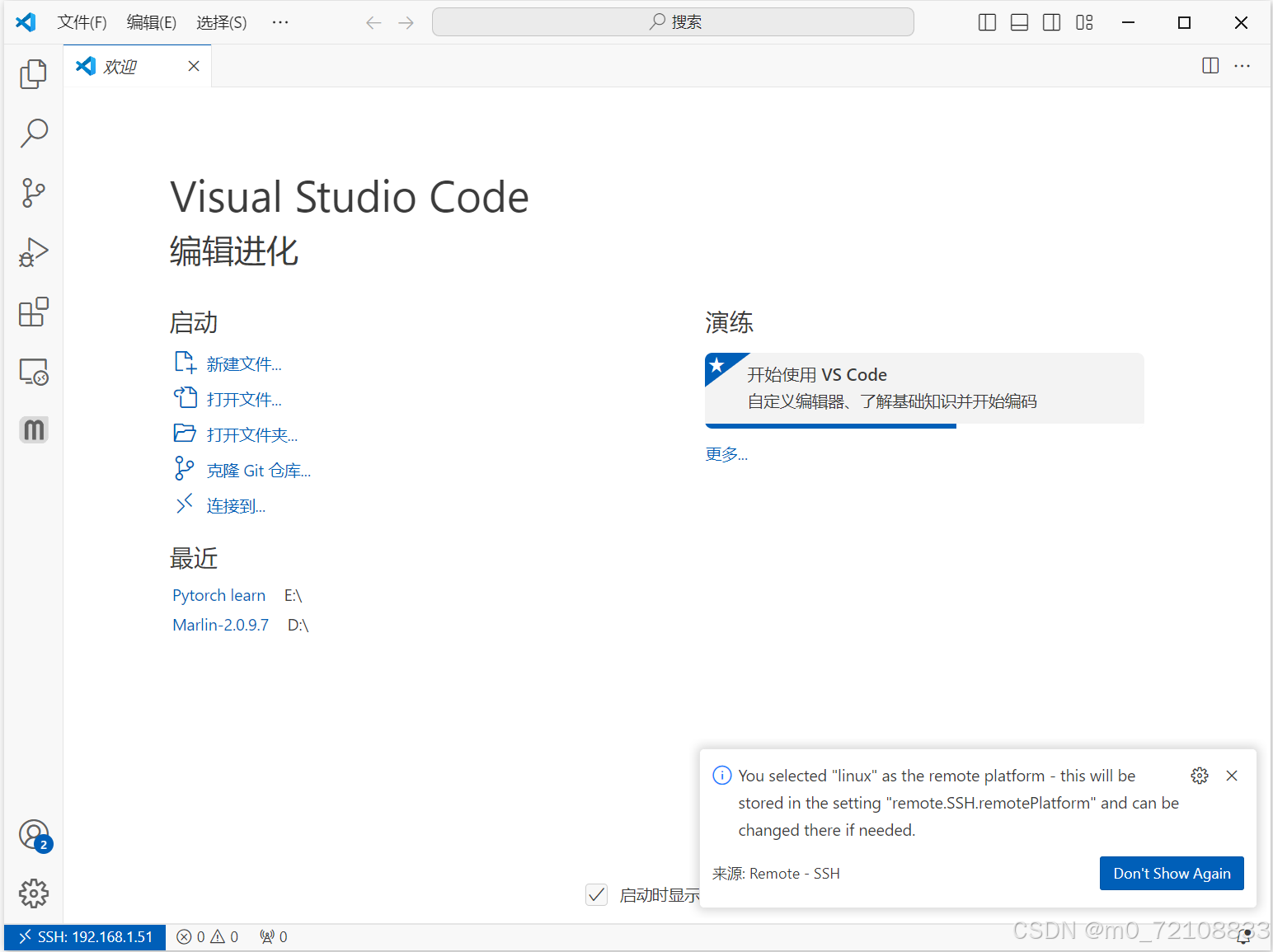1273x952 pixels.
Task: Open the Extensions view
Action: pos(33,312)
